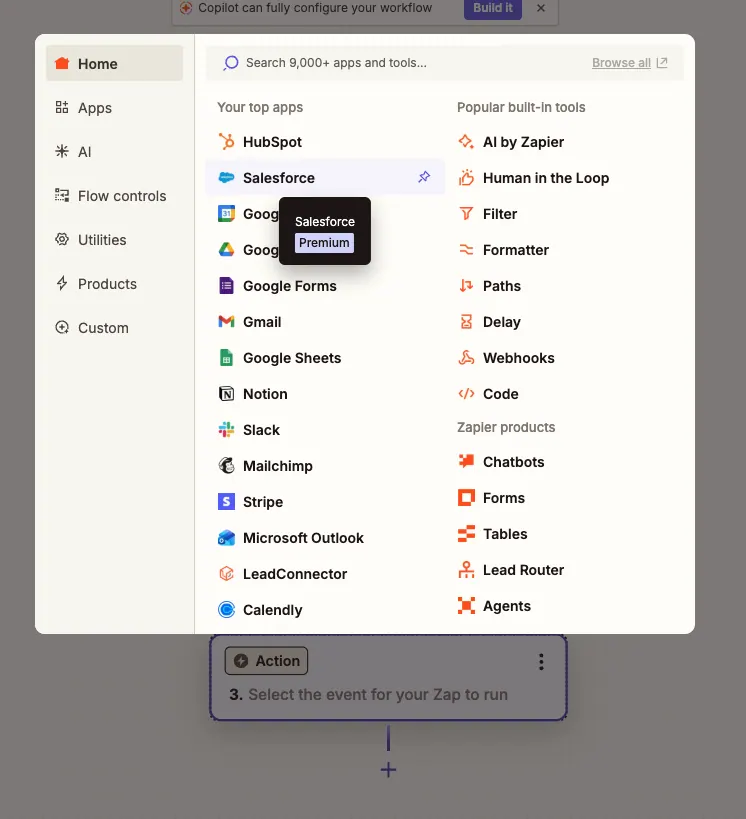746x819 pixels.
Task: Pick the Agents icon
Action: click(466, 605)
